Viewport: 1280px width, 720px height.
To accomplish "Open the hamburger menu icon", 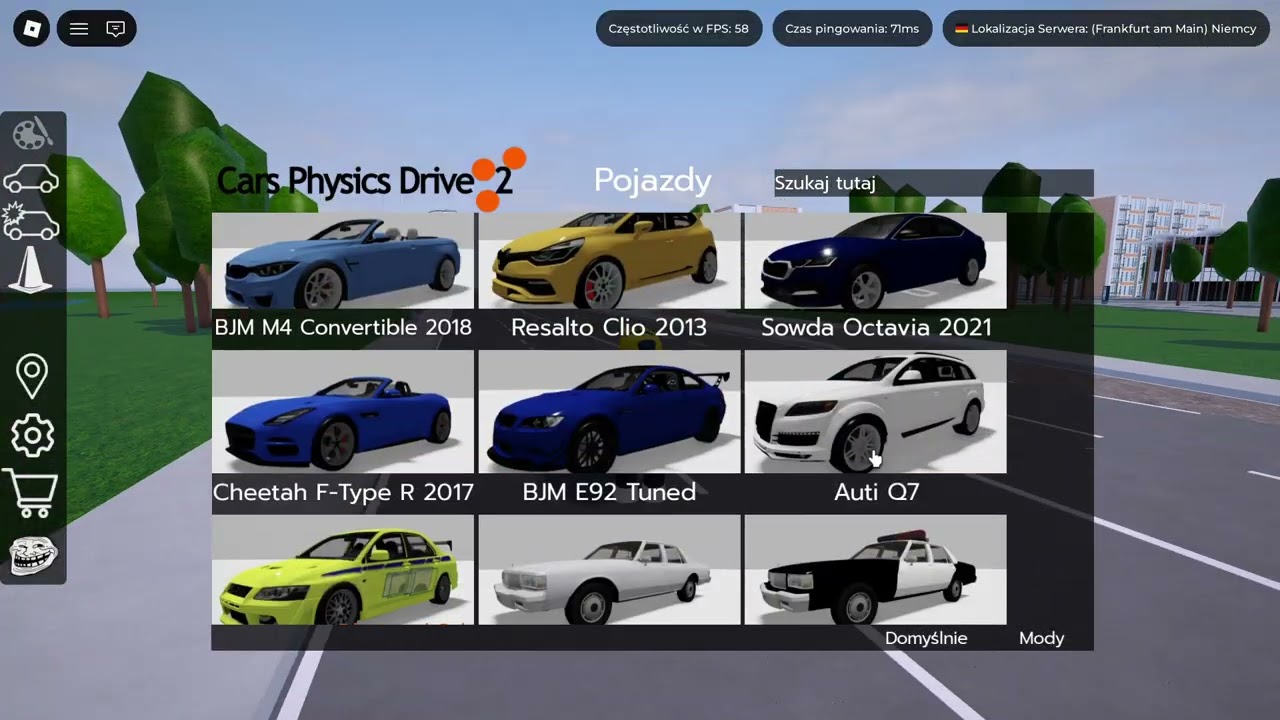I will click(79, 29).
